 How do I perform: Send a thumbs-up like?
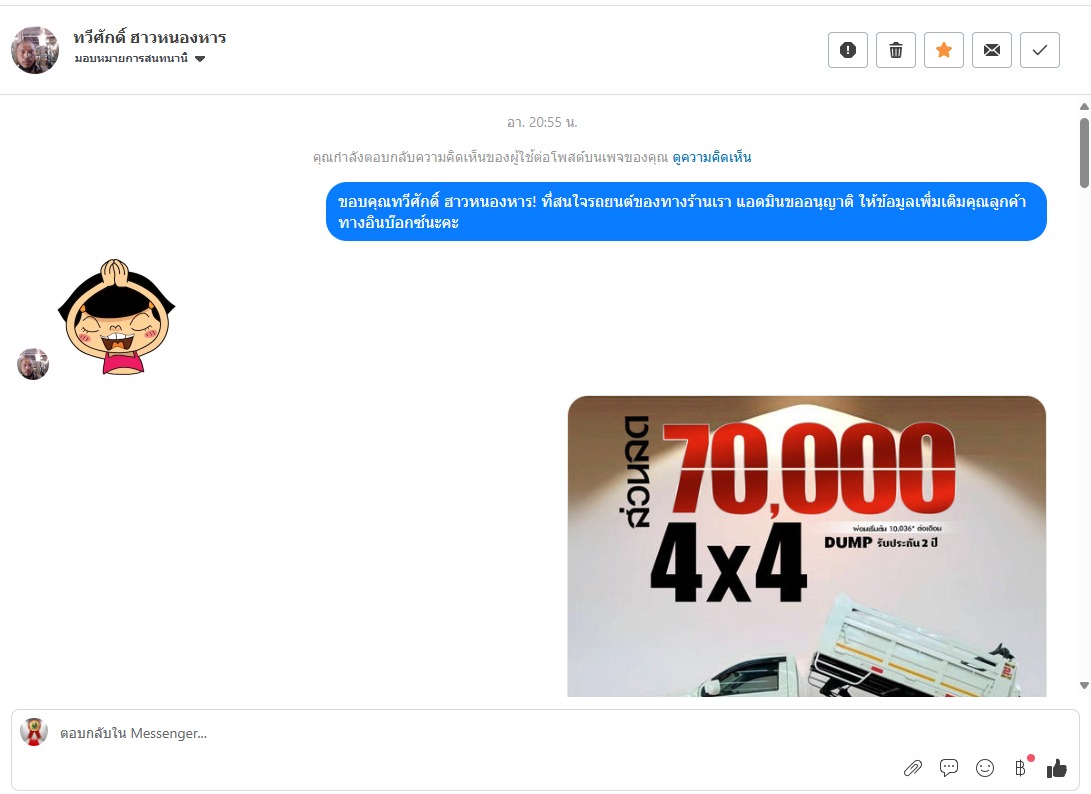pos(1056,768)
